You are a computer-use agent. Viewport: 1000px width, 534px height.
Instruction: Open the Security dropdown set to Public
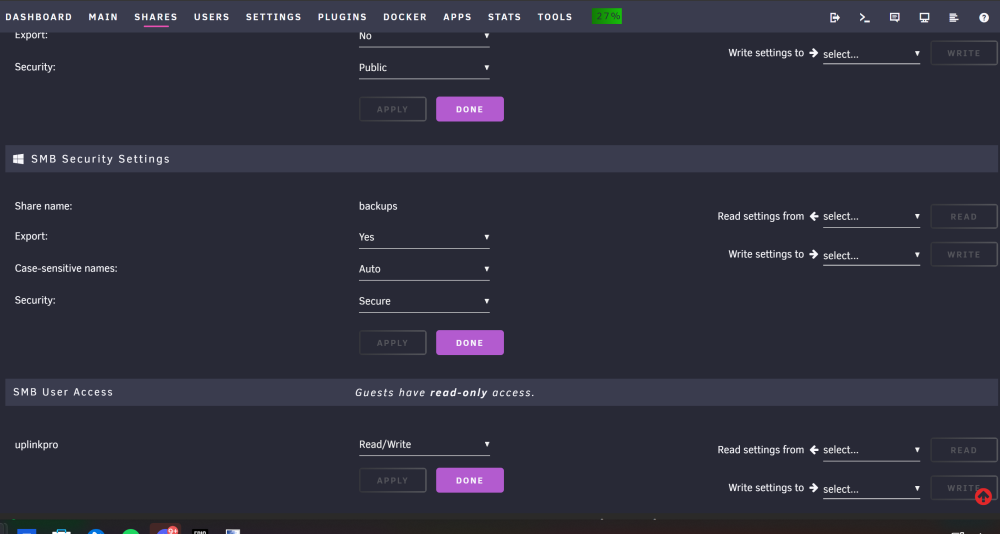[424, 68]
